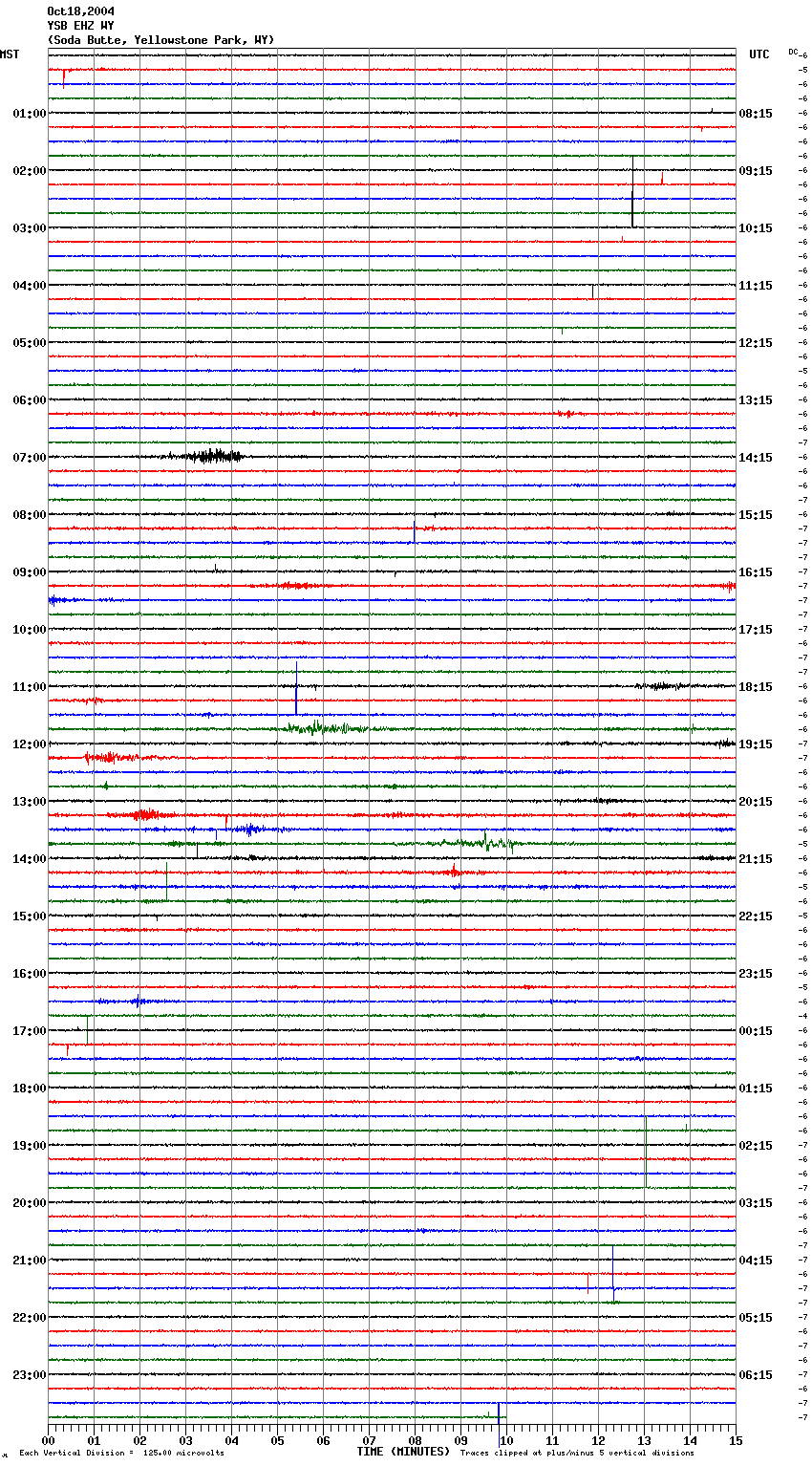This screenshot has height=1466, width=812.
Task: Click the 12:00 MST time label
Action: 29,744
